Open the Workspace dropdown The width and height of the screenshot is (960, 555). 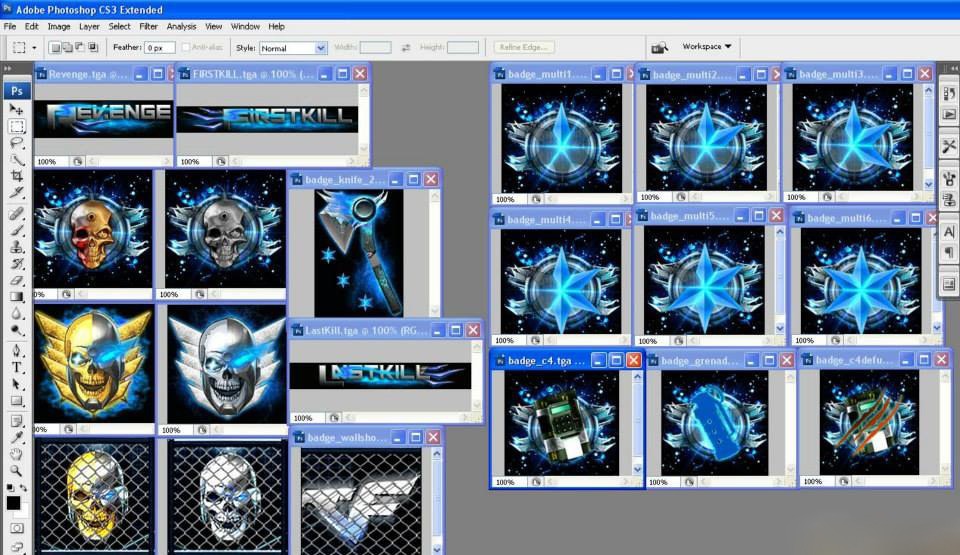coord(707,47)
